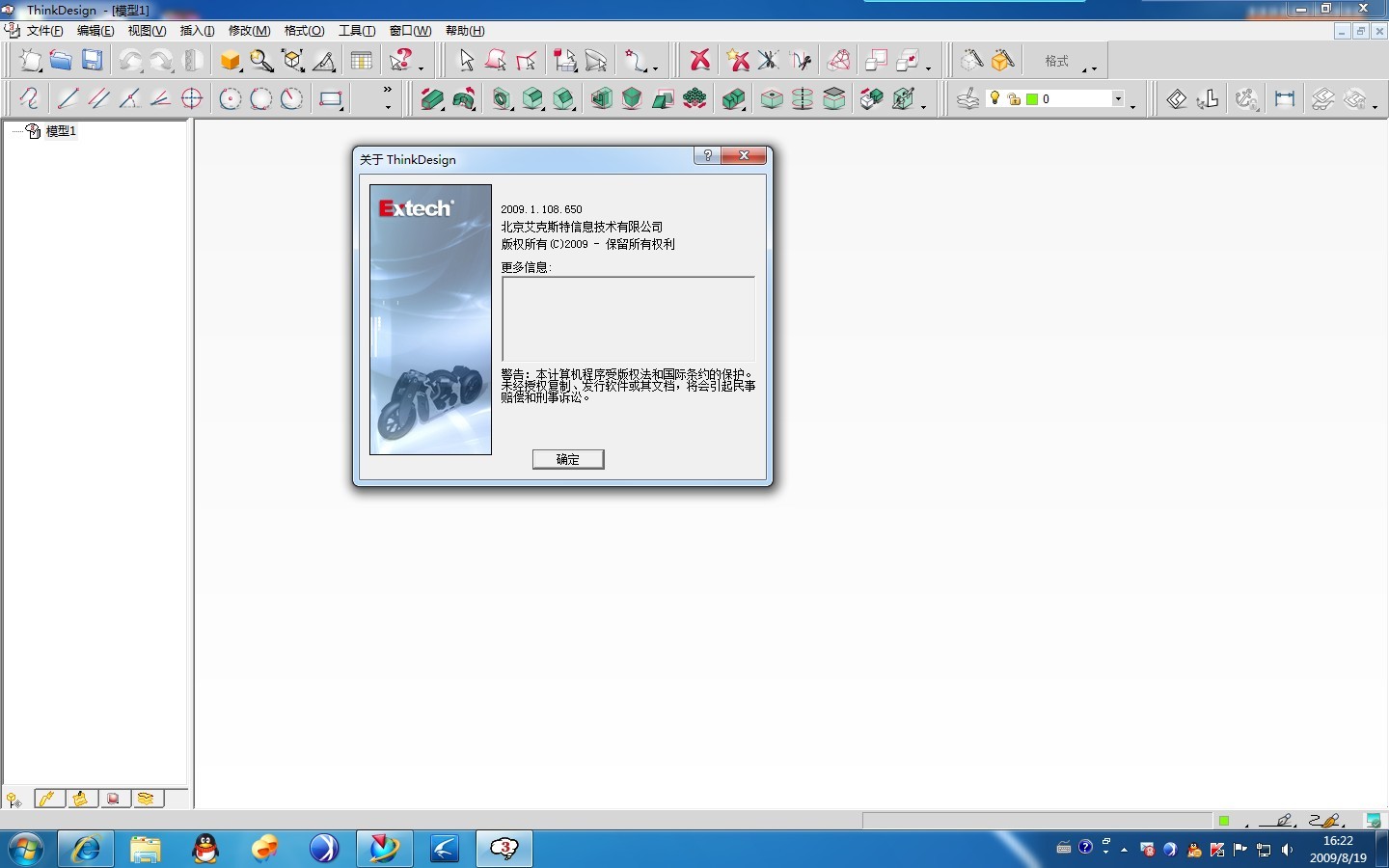The width and height of the screenshot is (1389, 868).
Task: Toggle the layer light bulb visibility
Action: point(995,98)
